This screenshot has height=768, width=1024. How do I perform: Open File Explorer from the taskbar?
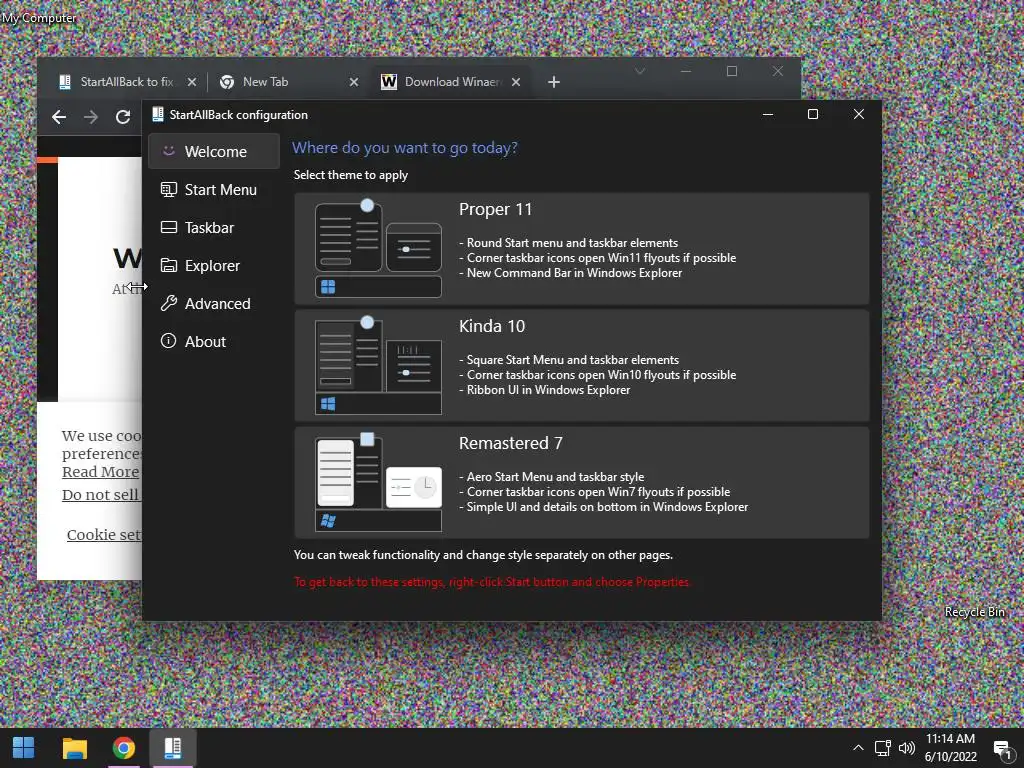click(74, 748)
